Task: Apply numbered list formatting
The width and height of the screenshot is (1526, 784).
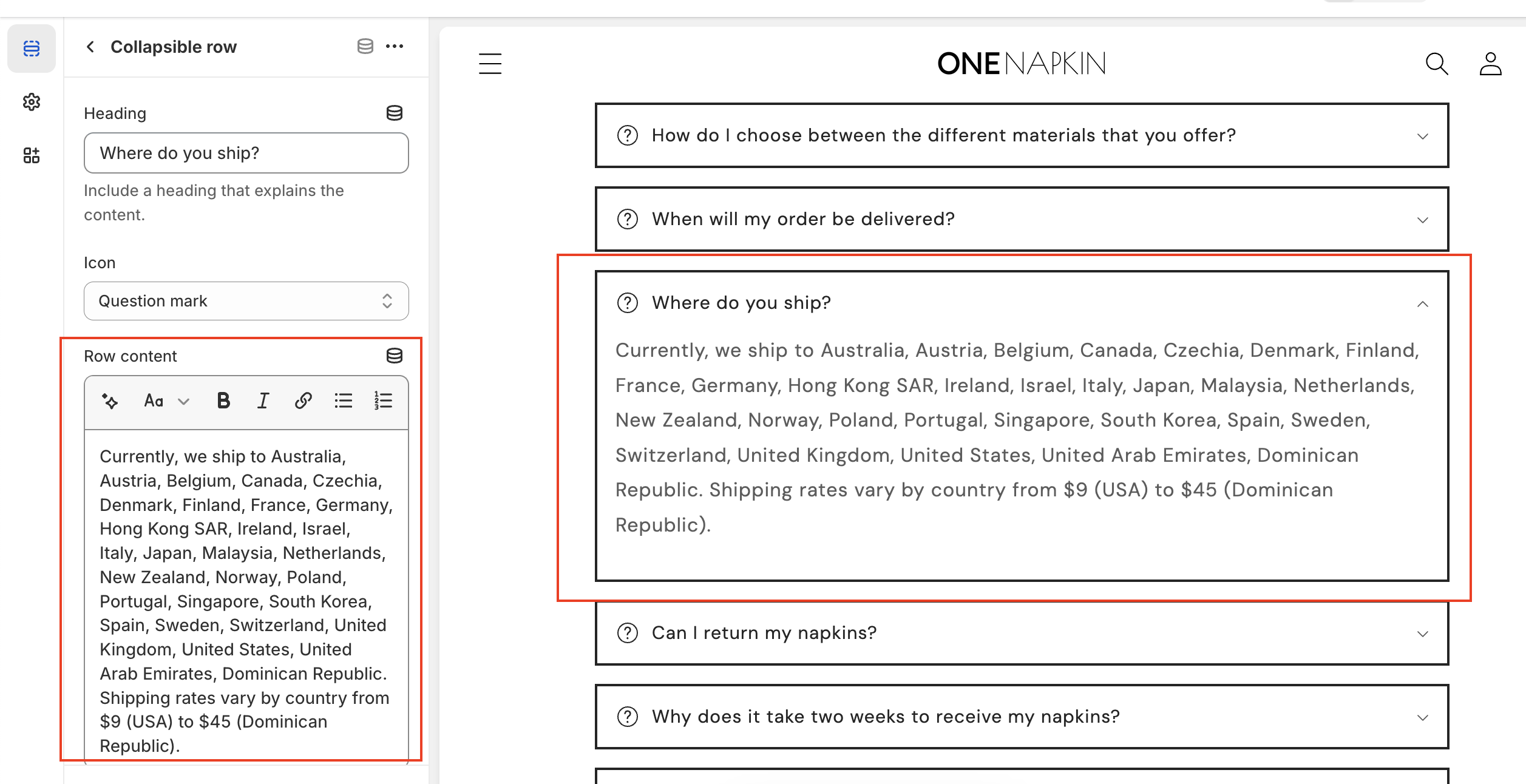Action: coord(383,401)
